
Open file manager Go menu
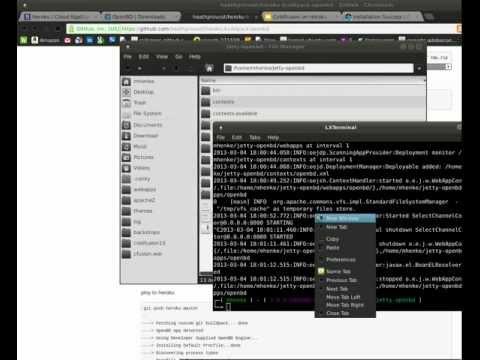(179, 57)
